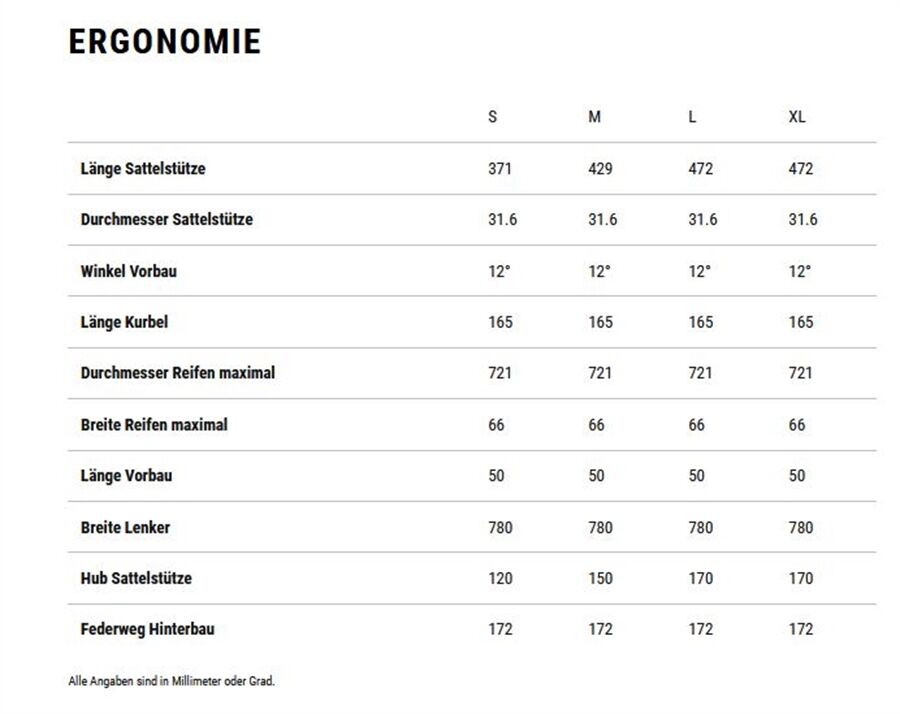The width and height of the screenshot is (900, 714).
Task: Click the Winkel Vorbau row label
Action: coord(129,271)
